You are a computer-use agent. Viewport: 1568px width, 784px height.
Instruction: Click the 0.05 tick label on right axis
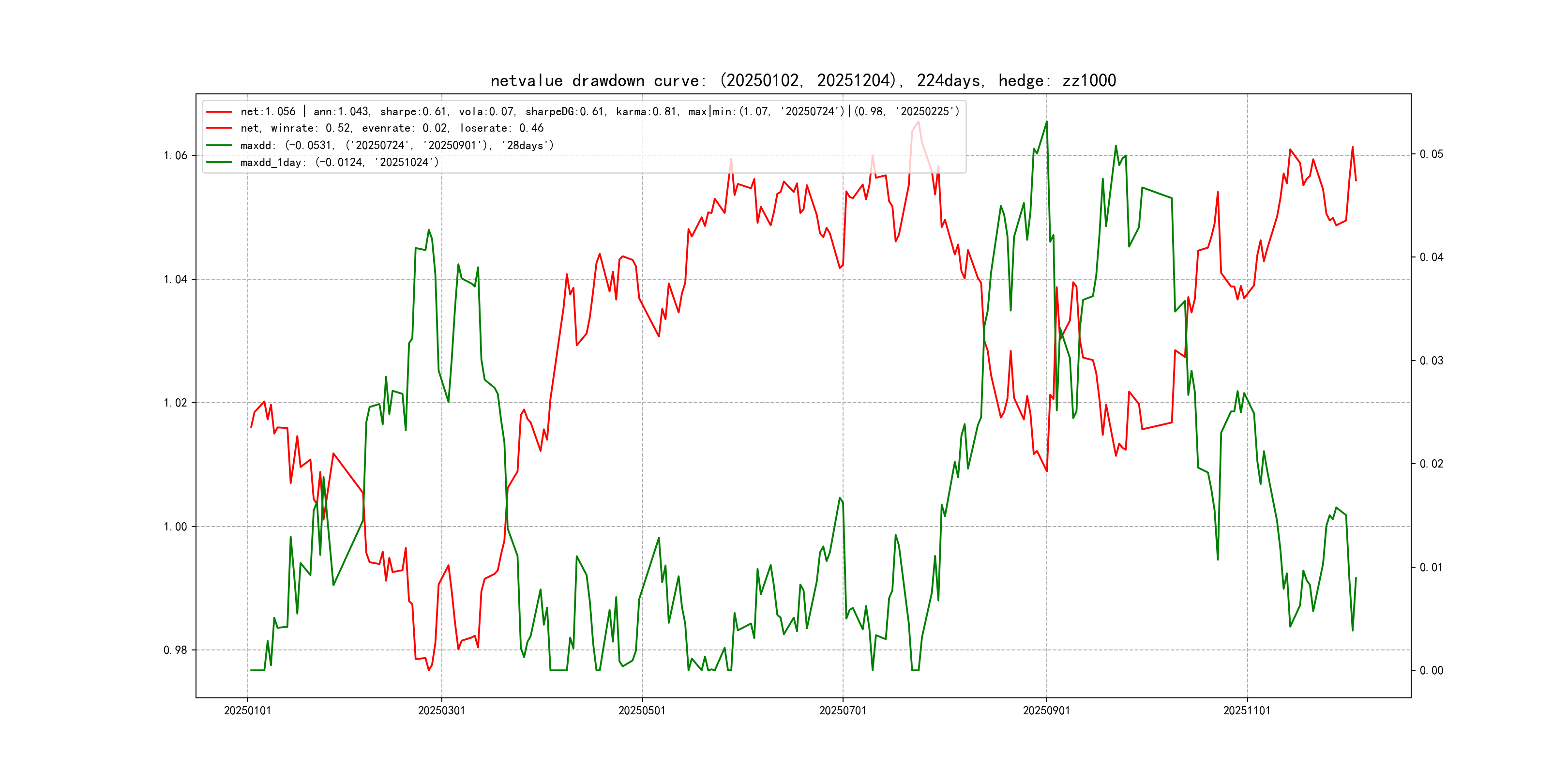[1431, 154]
